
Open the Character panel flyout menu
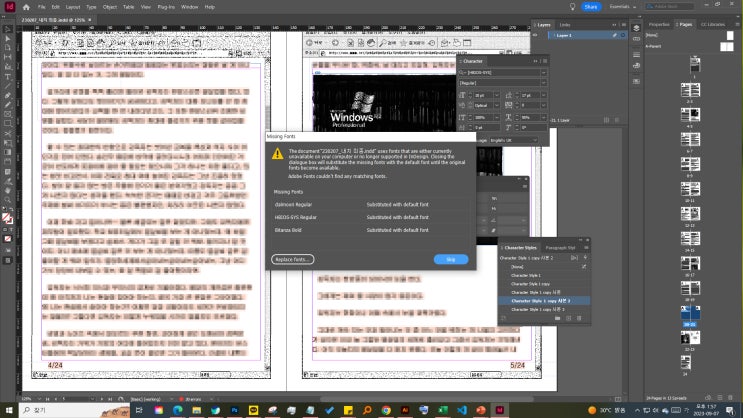(x=547, y=61)
